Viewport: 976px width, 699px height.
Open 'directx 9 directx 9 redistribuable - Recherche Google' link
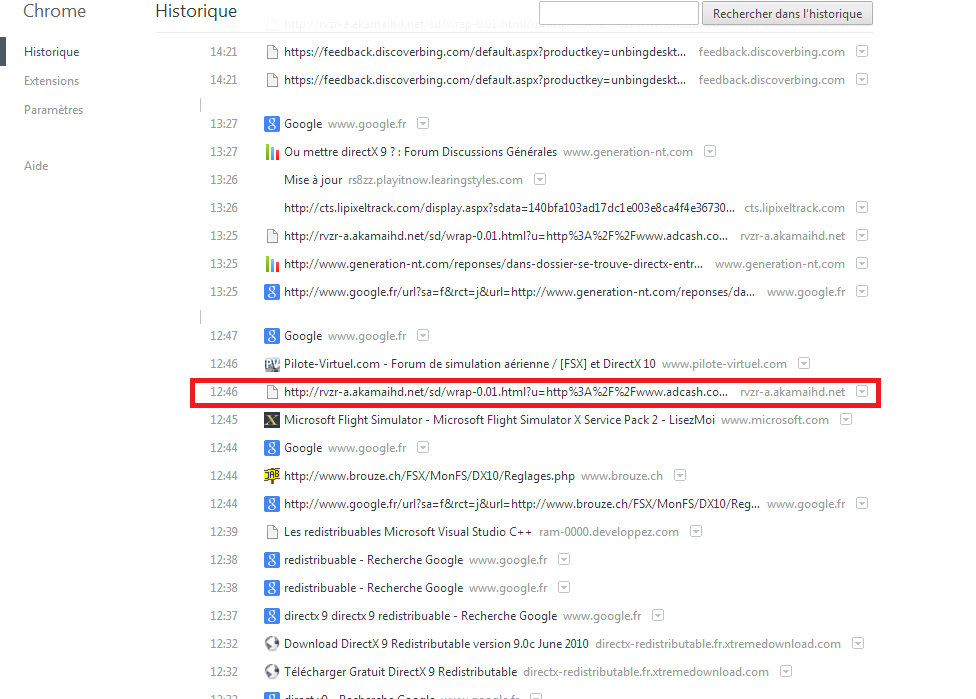click(x=420, y=616)
